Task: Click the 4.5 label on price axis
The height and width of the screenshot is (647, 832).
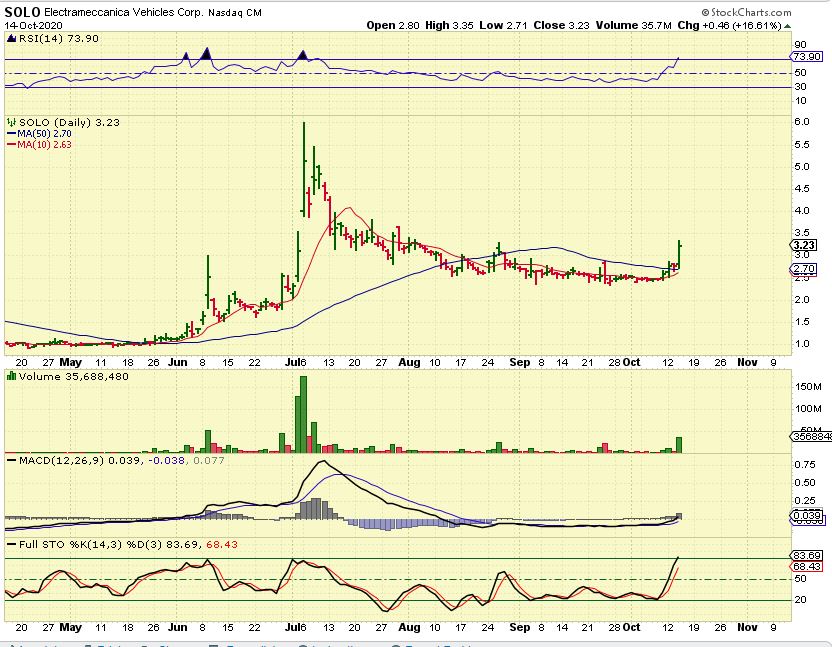Action: 802,188
